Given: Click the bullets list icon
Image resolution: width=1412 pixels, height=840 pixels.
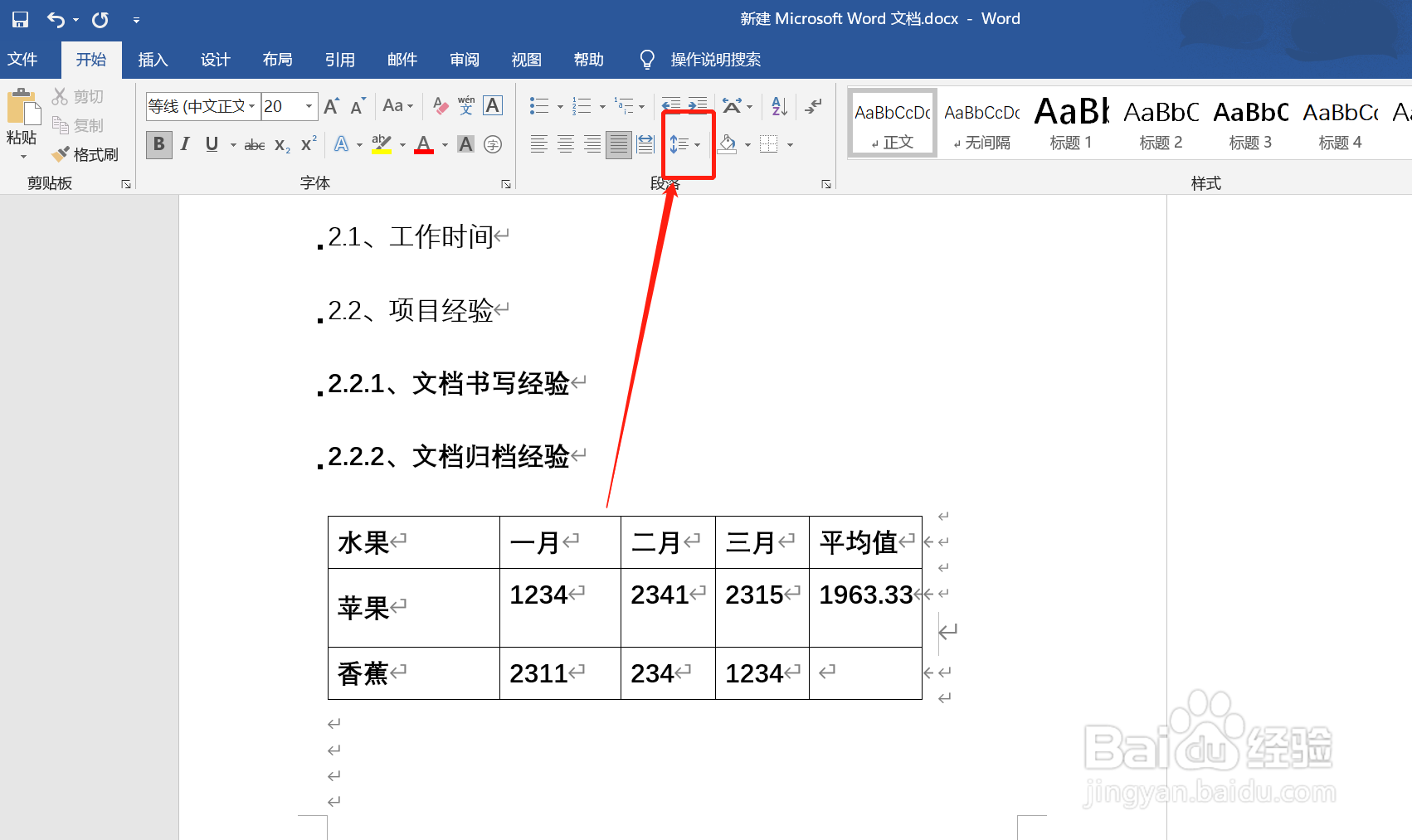Looking at the screenshot, I should (539, 106).
